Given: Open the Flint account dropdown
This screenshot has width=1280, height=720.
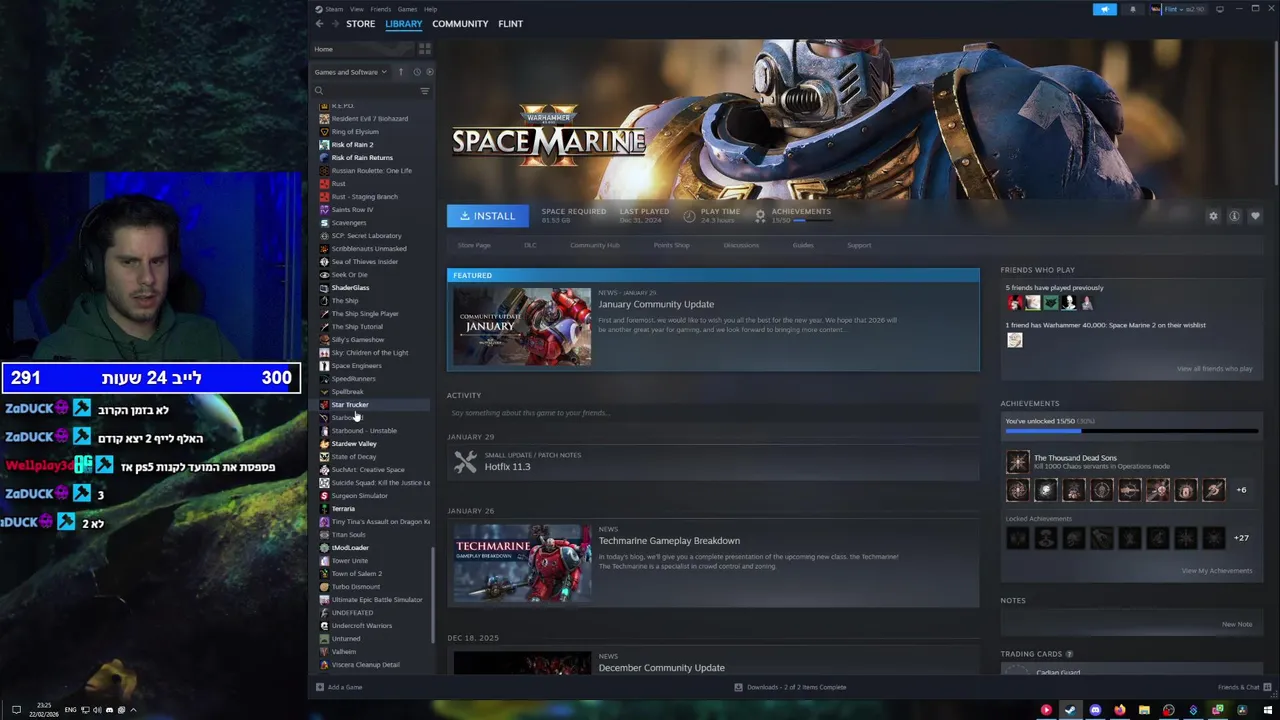Looking at the screenshot, I should click(x=1178, y=9).
